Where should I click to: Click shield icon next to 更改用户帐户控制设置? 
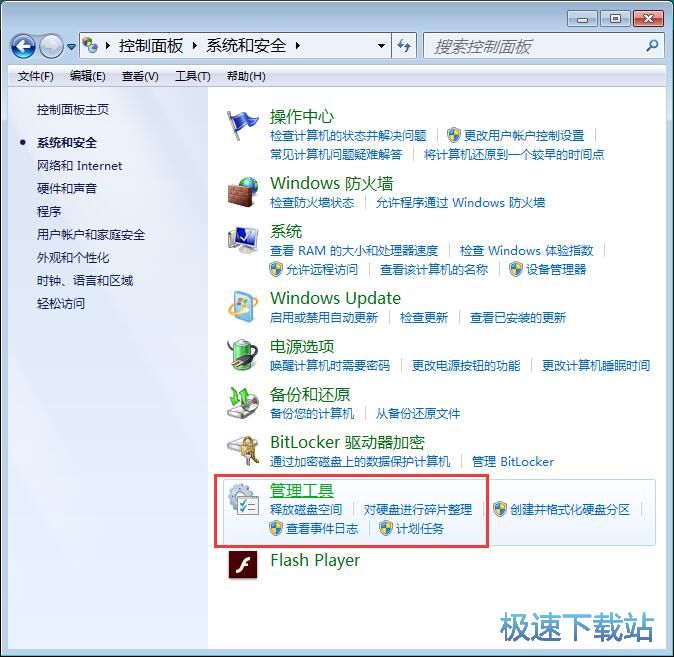point(453,135)
